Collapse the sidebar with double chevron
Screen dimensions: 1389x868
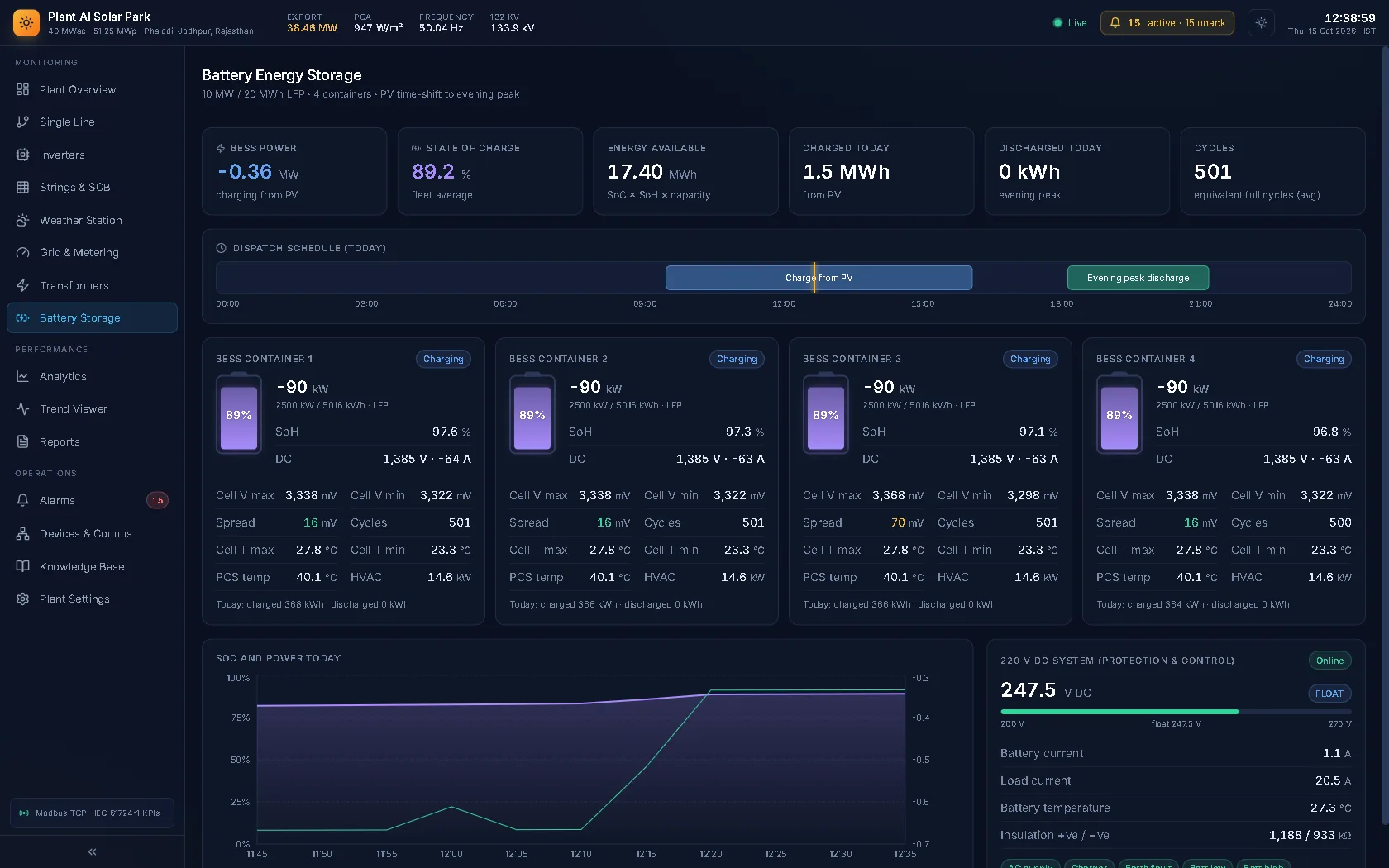(x=92, y=851)
